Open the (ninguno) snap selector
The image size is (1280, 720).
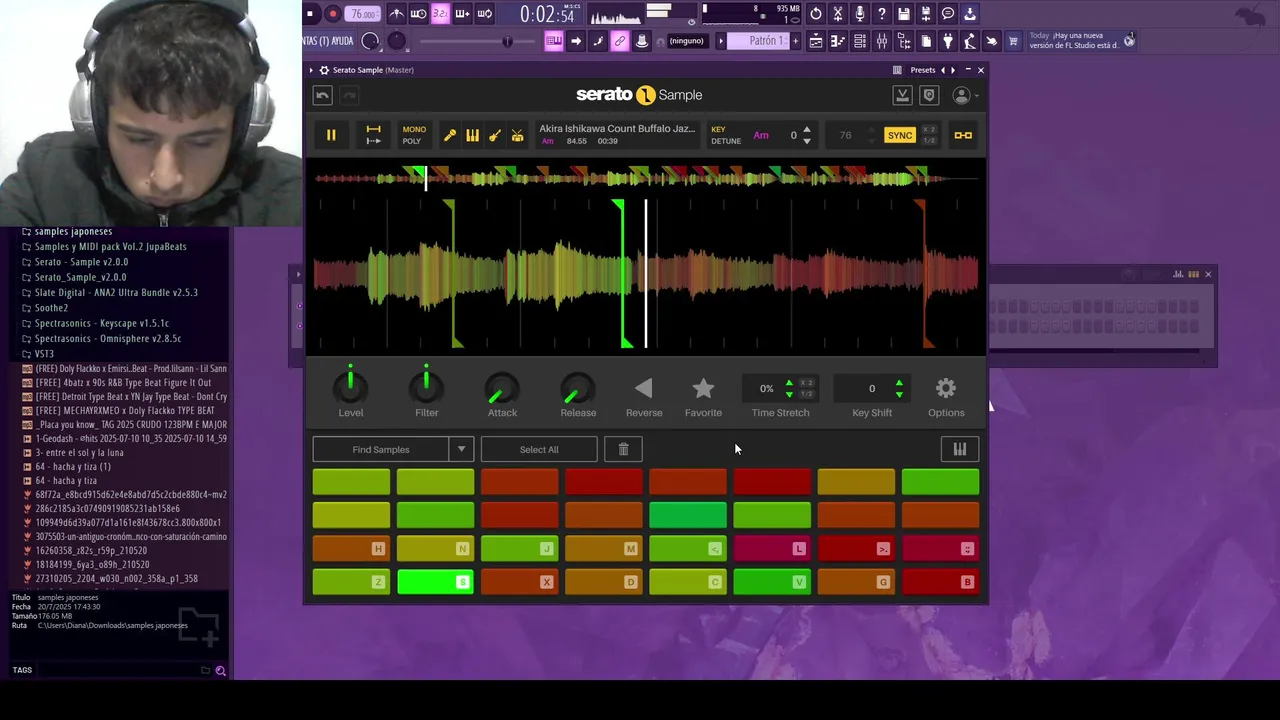686,41
